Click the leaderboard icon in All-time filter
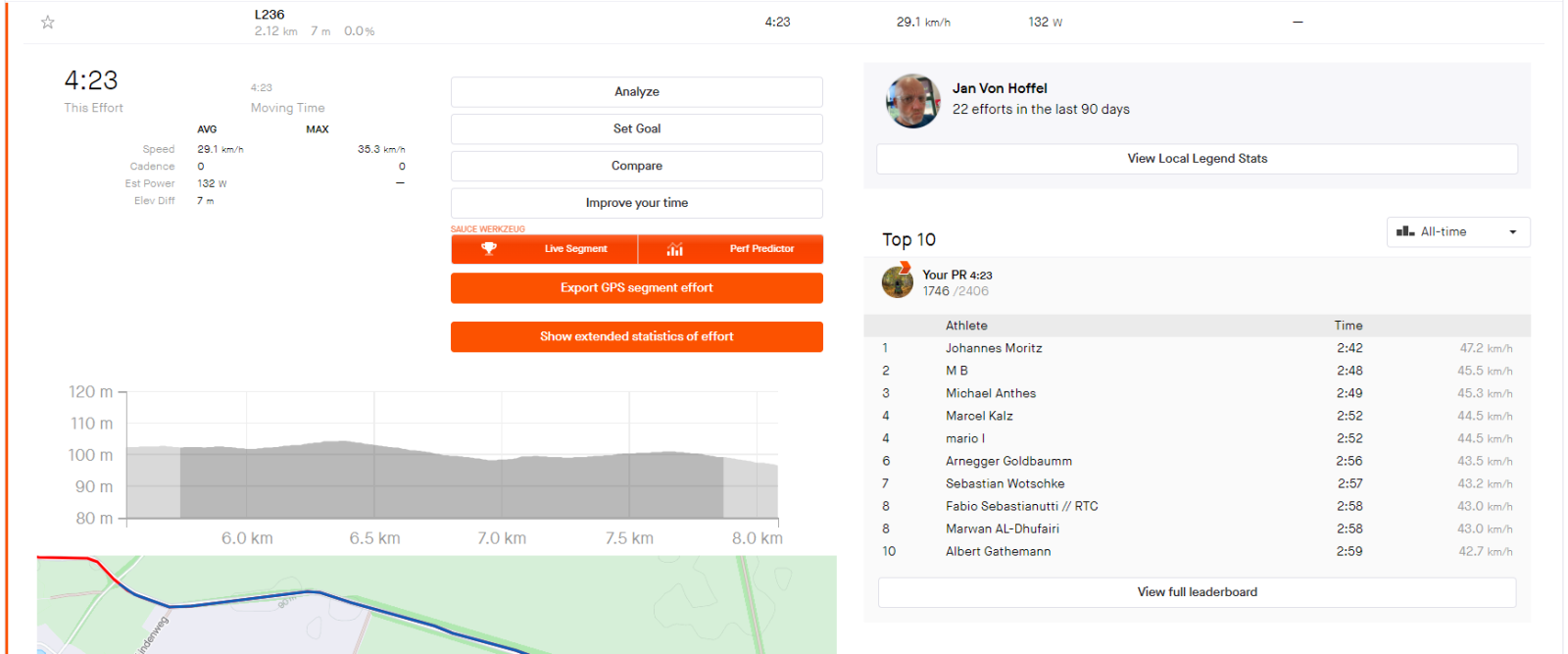Screen dimensions: 1568x654 coord(1405,231)
